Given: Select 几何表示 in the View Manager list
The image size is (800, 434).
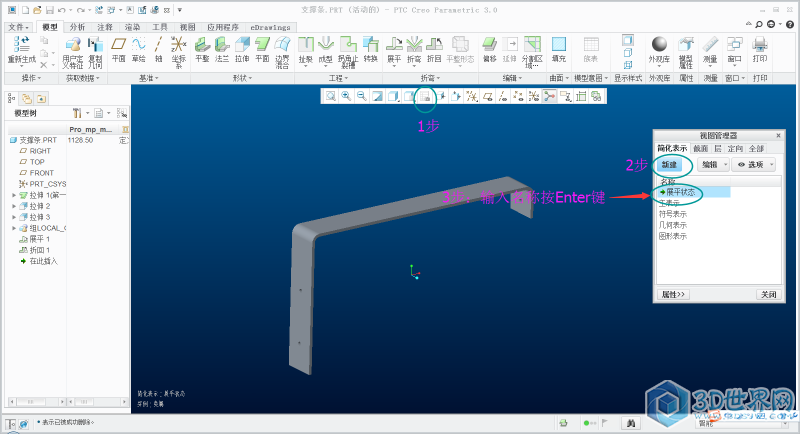Looking at the screenshot, I should click(x=672, y=225).
